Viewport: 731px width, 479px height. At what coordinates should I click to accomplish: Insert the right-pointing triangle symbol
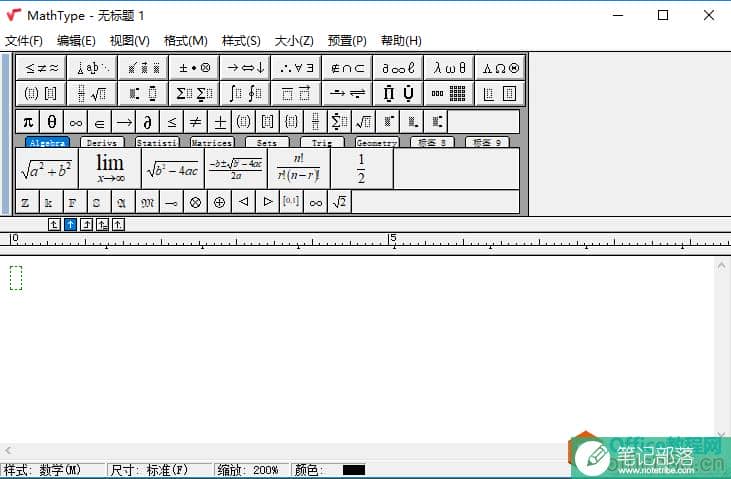[x=268, y=202]
